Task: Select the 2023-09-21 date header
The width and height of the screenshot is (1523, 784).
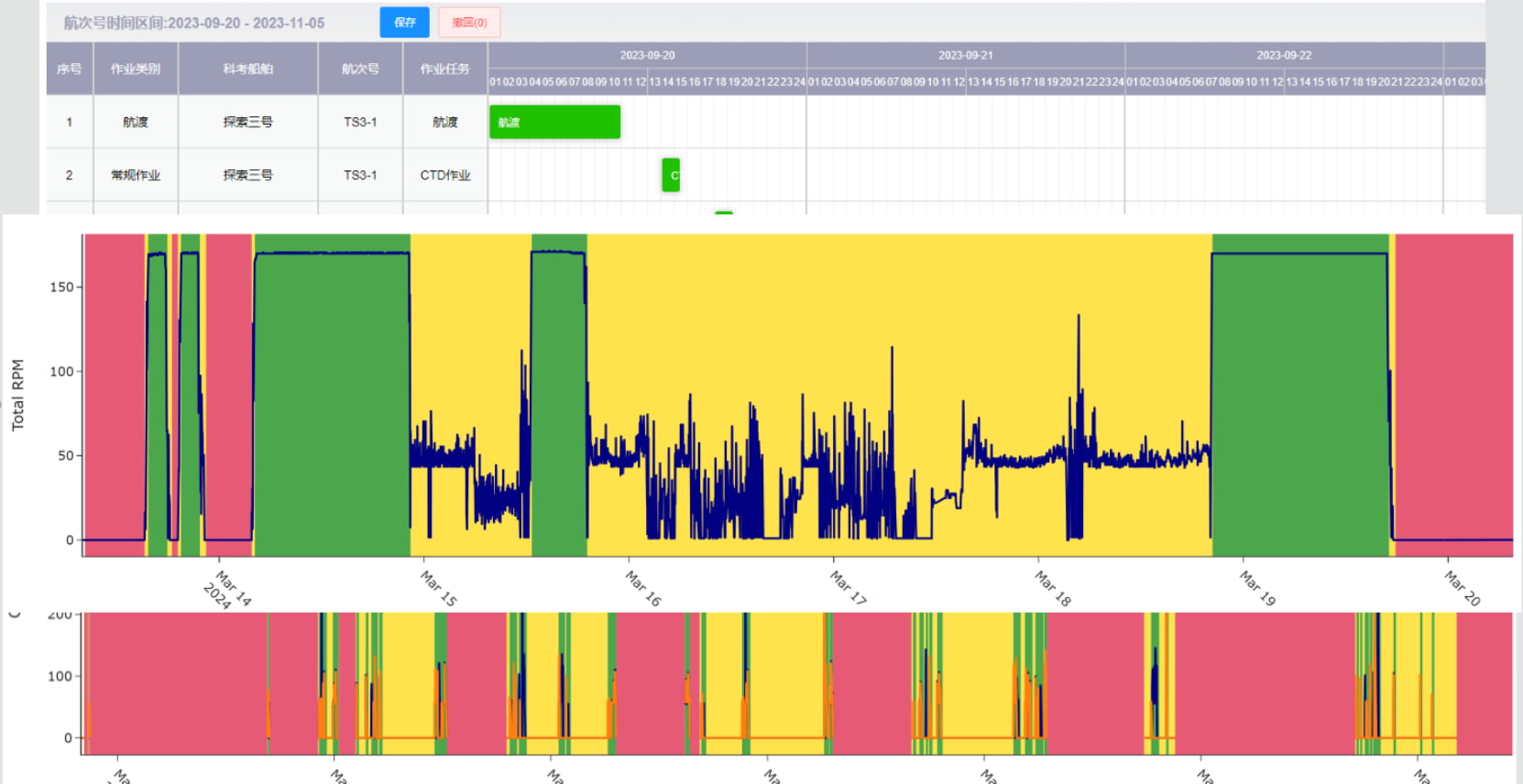Action: point(965,55)
